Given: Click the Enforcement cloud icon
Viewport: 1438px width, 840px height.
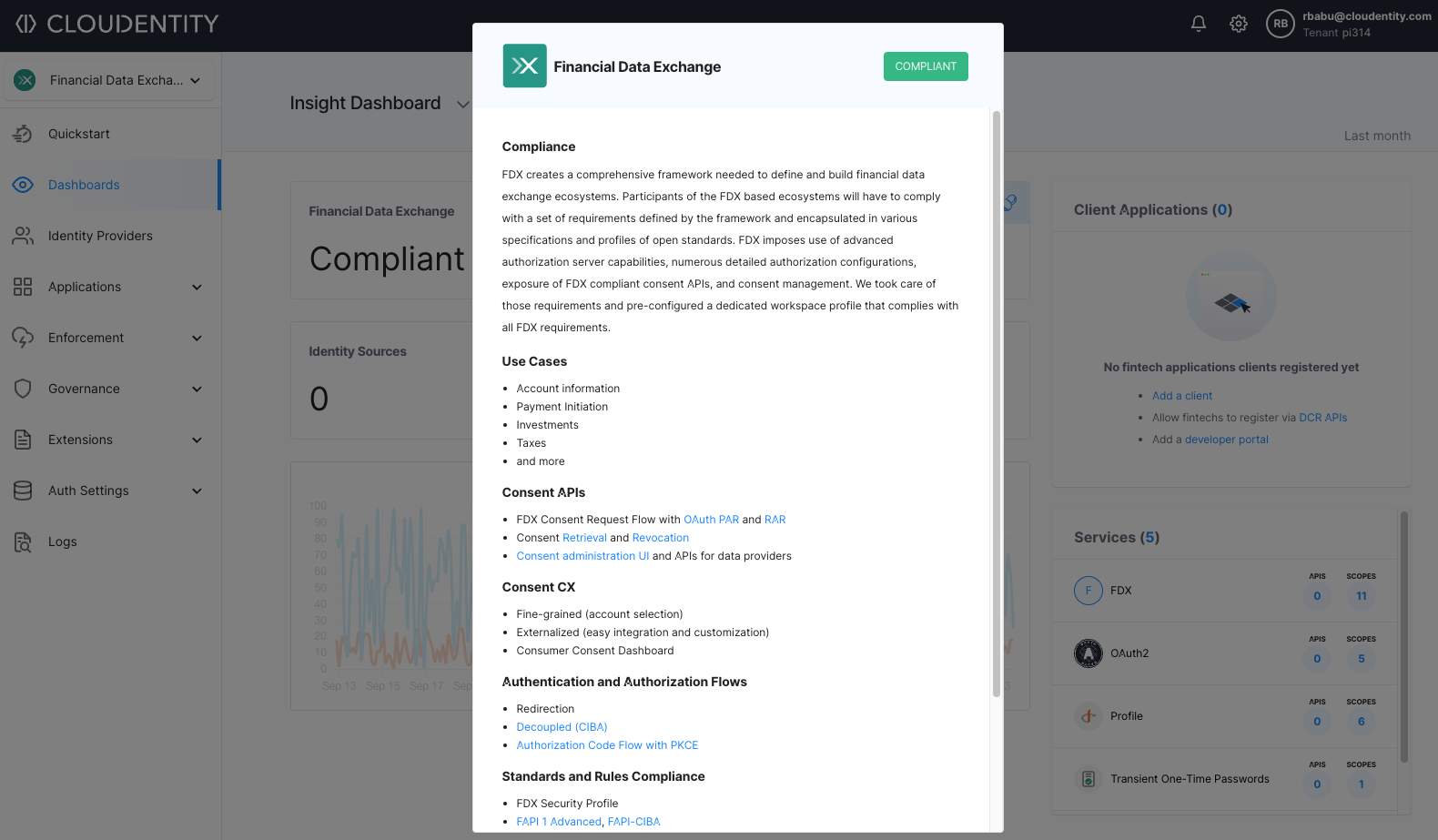Looking at the screenshot, I should coord(23,338).
